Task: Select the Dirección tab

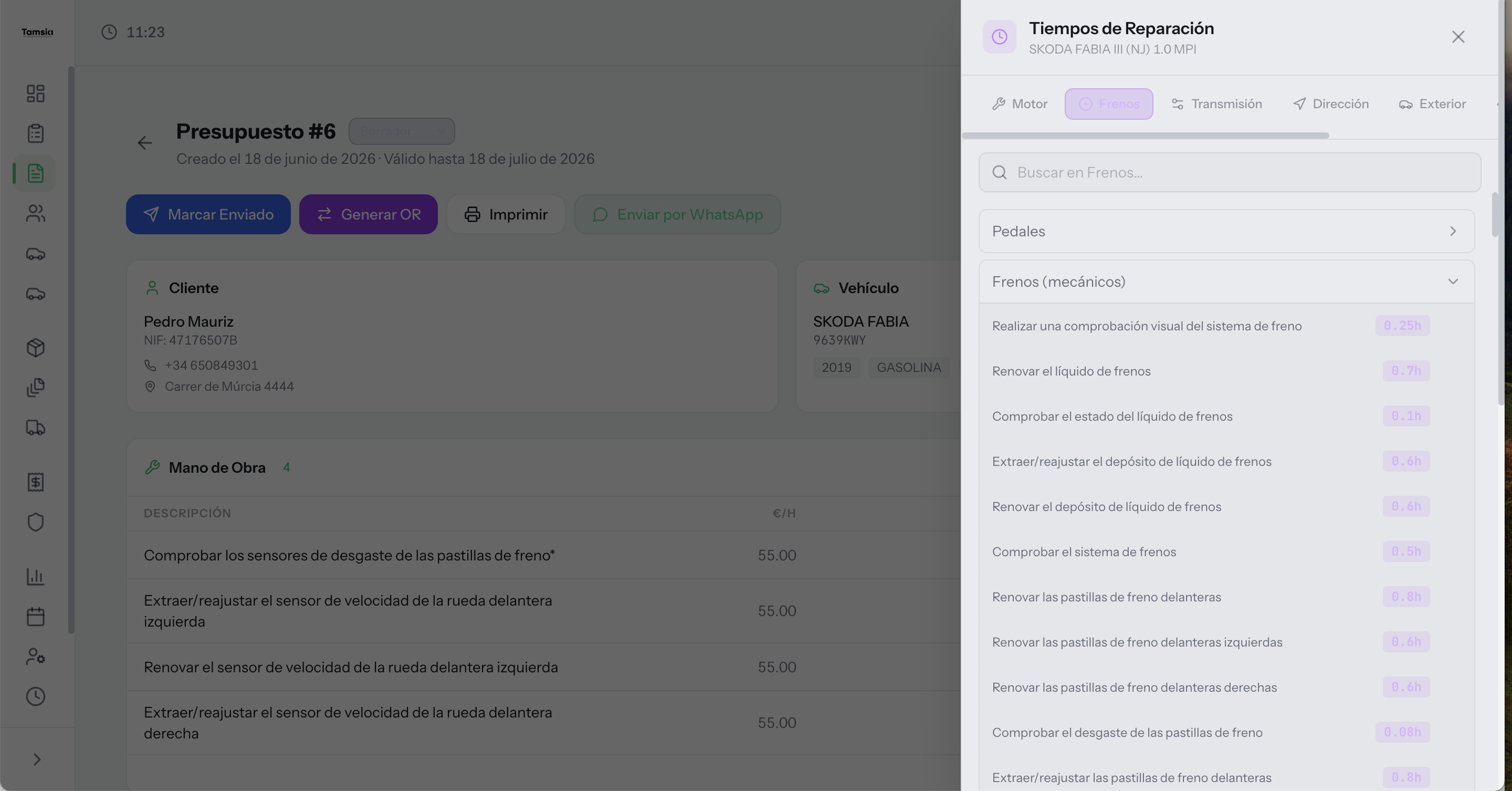Action: click(x=1331, y=104)
